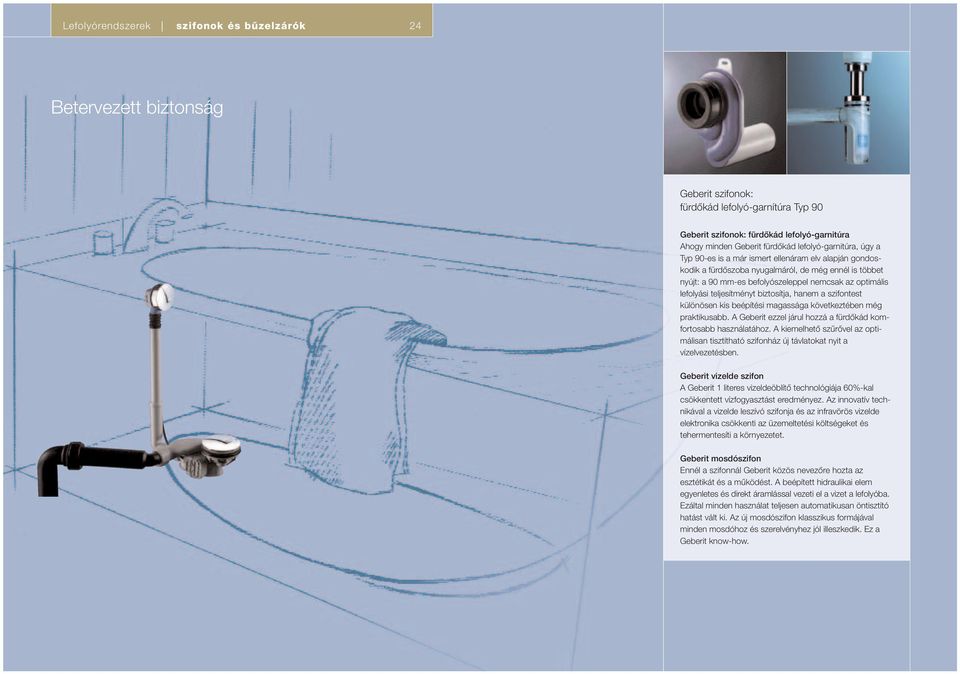Click the 'Lefolyórendszerek' header text
Screen dimensions: 960x674
[107, 26]
